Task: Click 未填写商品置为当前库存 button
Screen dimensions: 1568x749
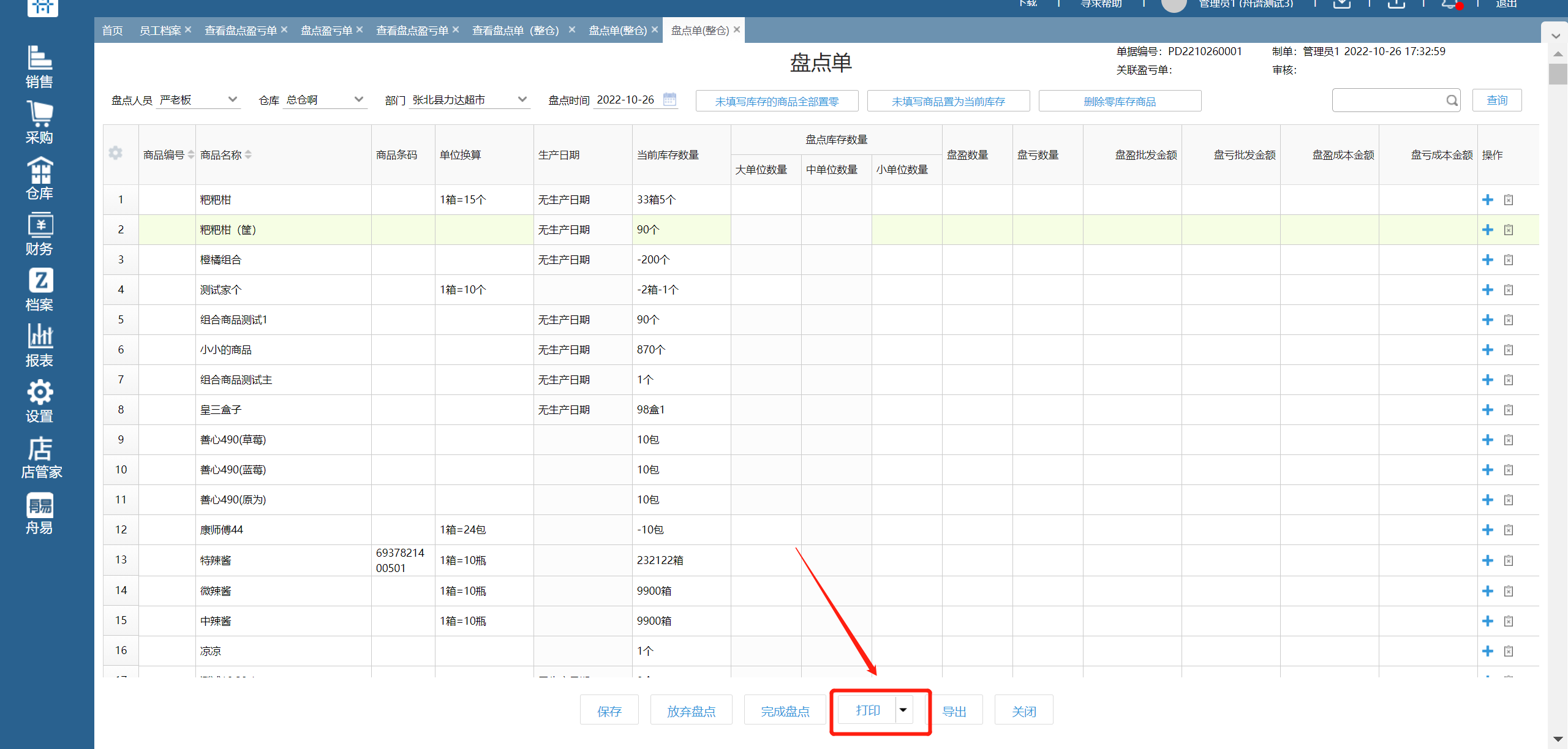Action: (x=948, y=101)
